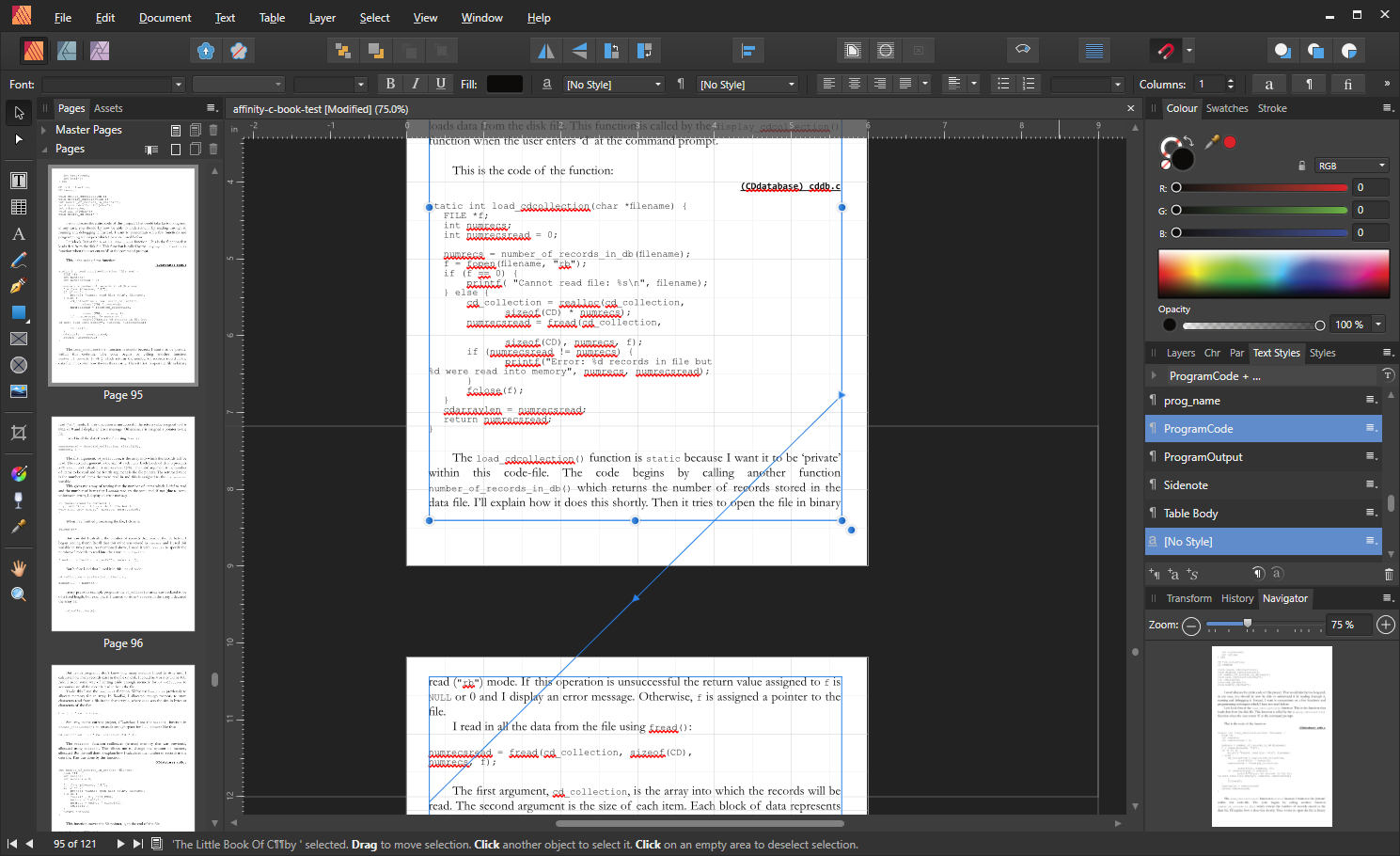1400x856 pixels.
Task: Toggle show special characters pilcrow button
Action: [1309, 84]
